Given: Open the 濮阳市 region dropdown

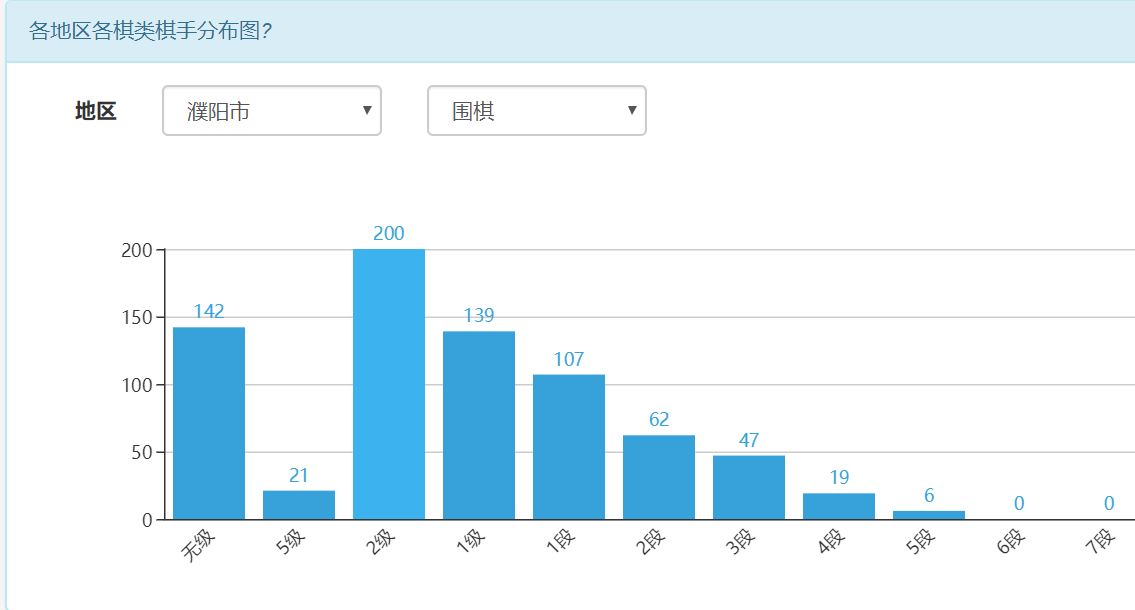Looking at the screenshot, I should pyautogui.click(x=271, y=111).
